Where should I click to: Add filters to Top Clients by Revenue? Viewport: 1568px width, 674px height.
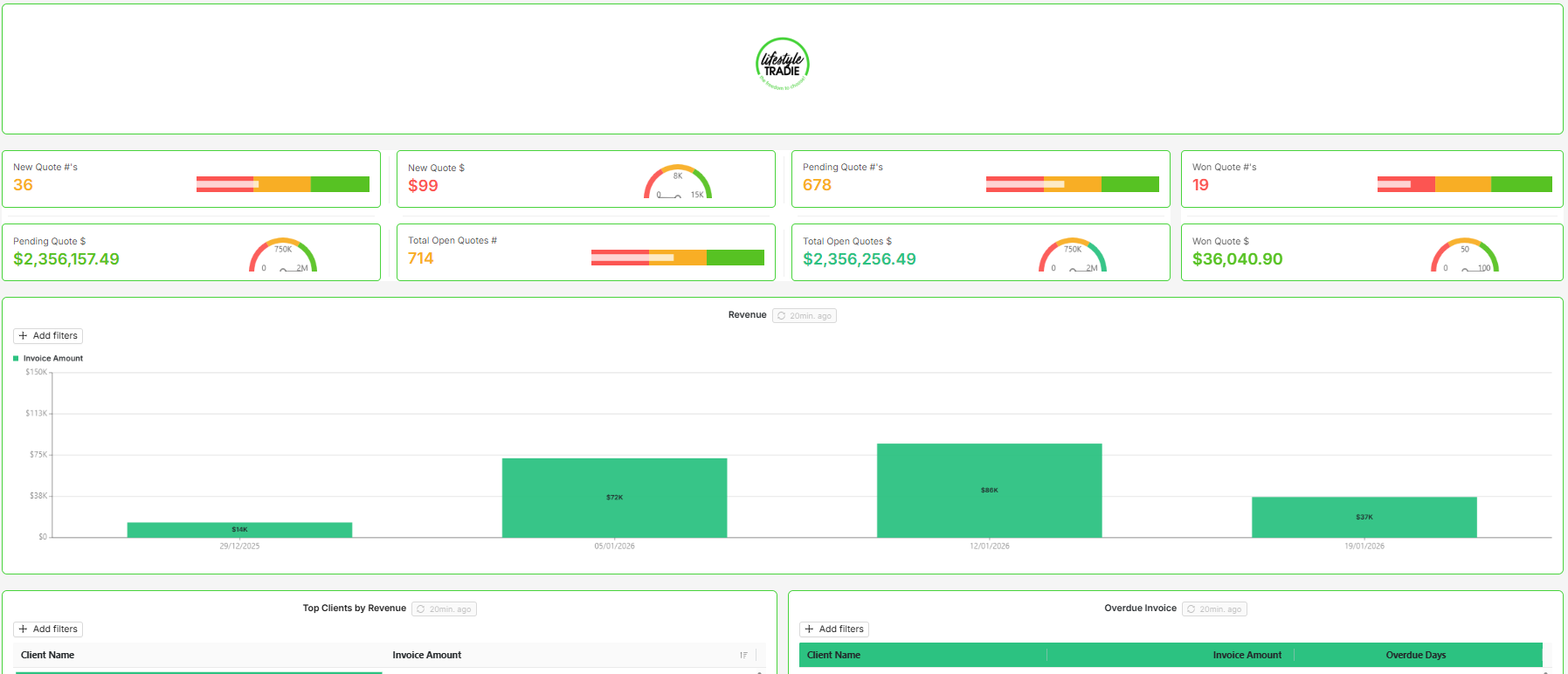point(48,629)
